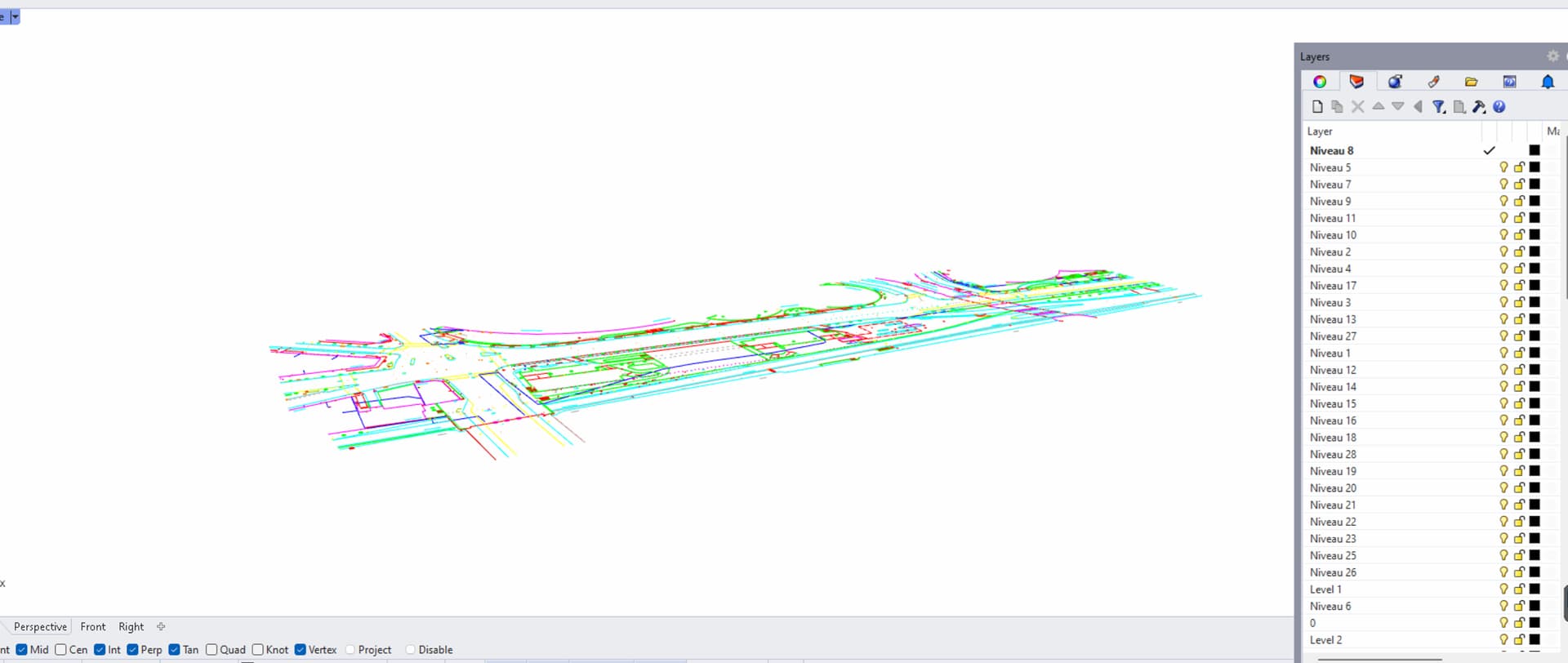Image resolution: width=1568 pixels, height=663 pixels.
Task: Select the Niveau 1 layer
Action: (1330, 354)
